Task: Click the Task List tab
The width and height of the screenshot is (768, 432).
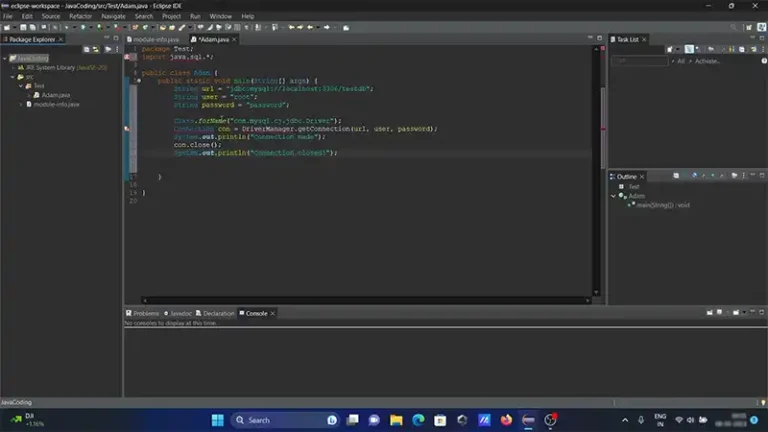Action: coord(627,39)
